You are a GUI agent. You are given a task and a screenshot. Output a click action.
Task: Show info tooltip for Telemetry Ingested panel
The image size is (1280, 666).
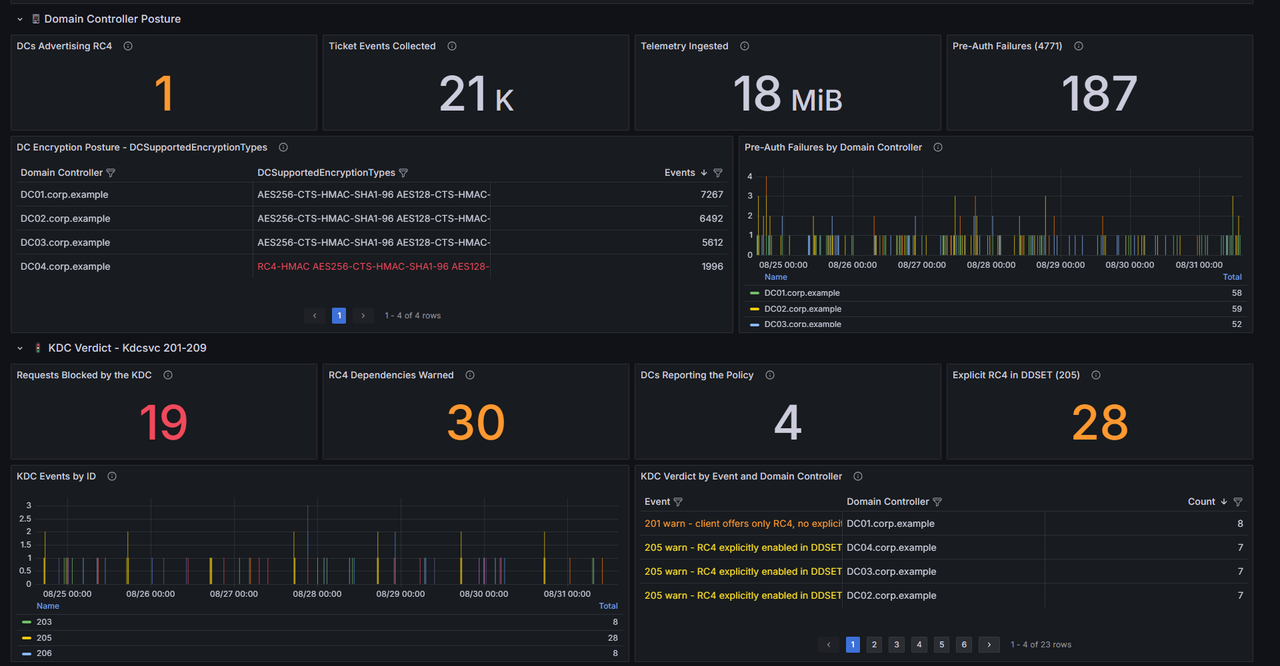point(744,46)
